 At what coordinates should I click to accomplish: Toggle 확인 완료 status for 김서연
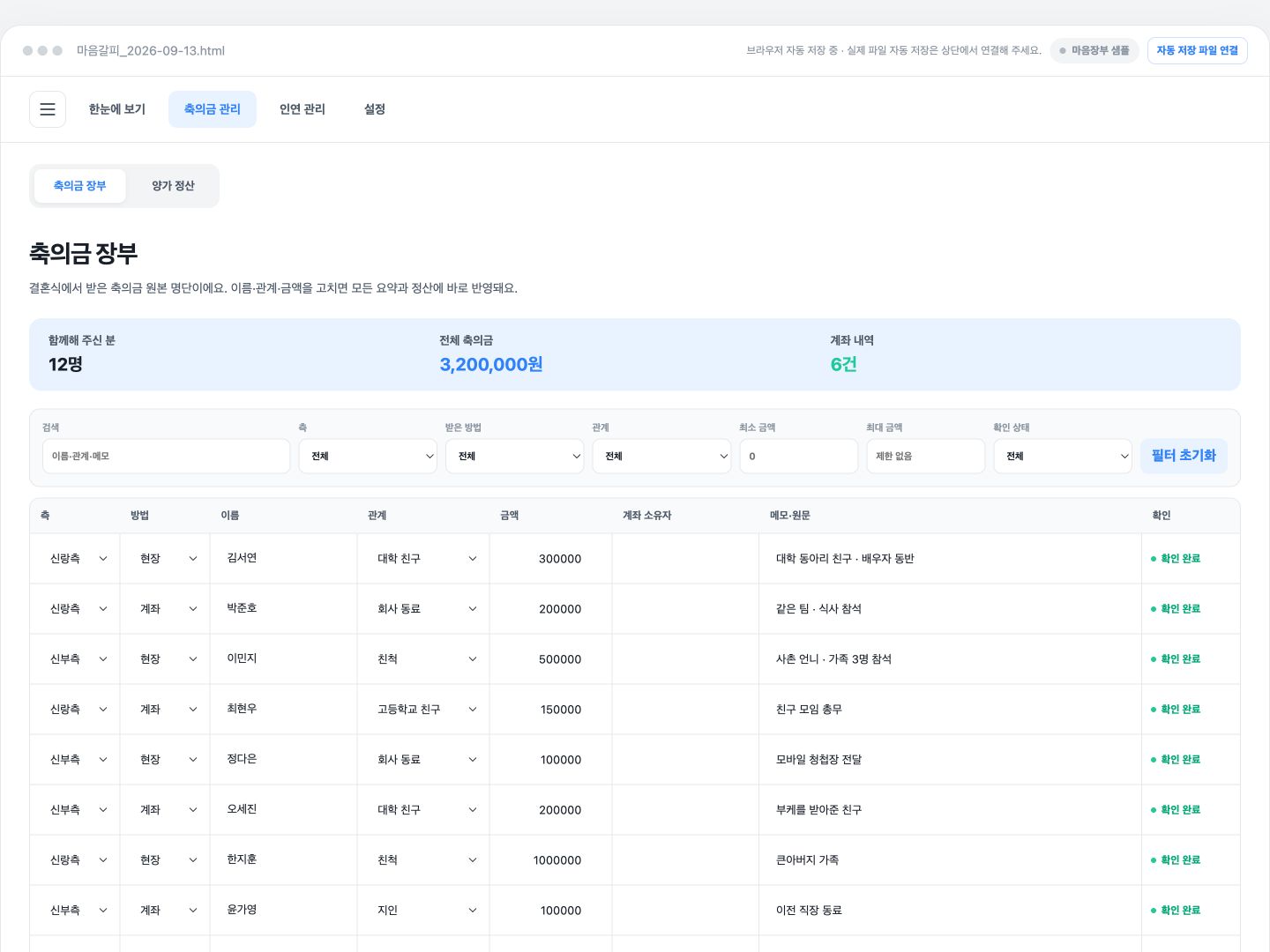(1176, 559)
